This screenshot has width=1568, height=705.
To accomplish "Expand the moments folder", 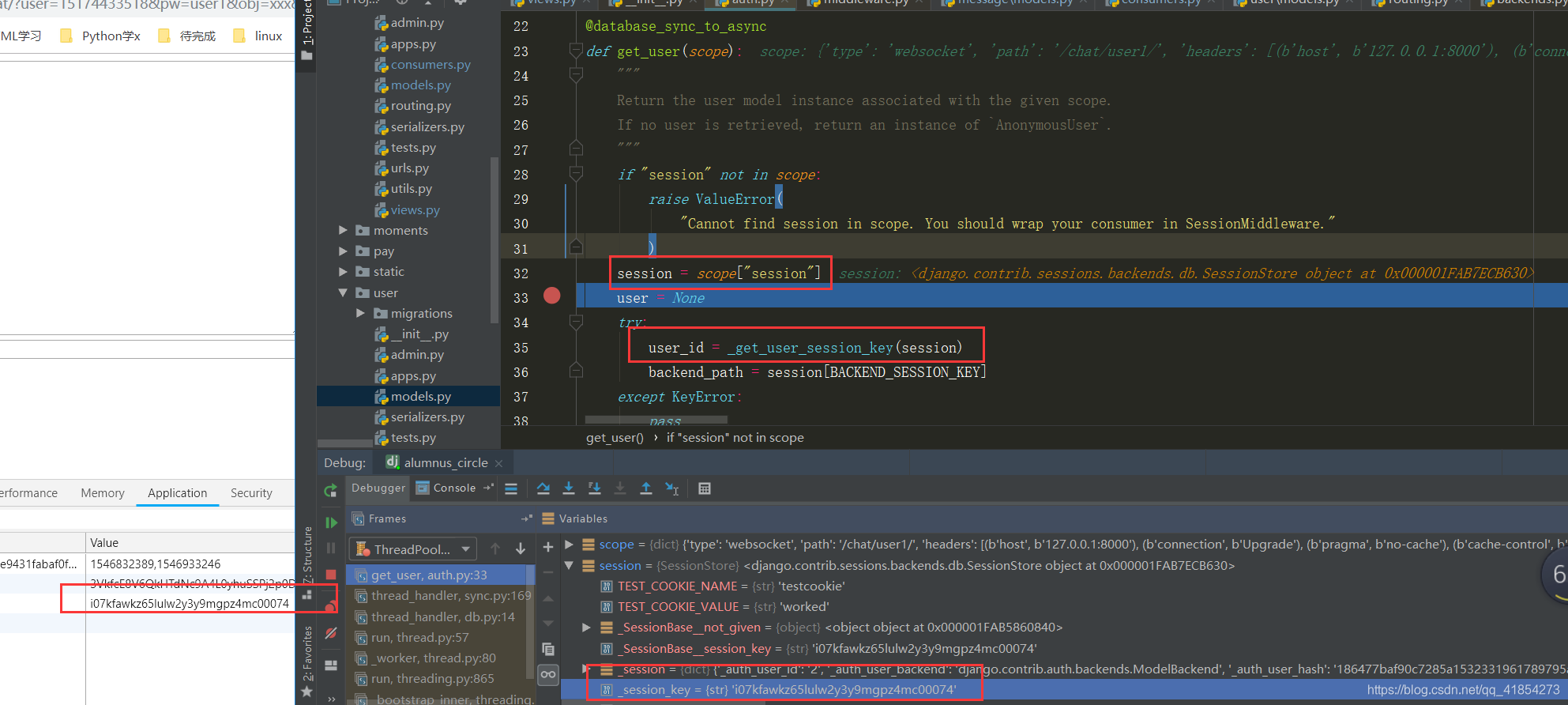I will [x=343, y=230].
